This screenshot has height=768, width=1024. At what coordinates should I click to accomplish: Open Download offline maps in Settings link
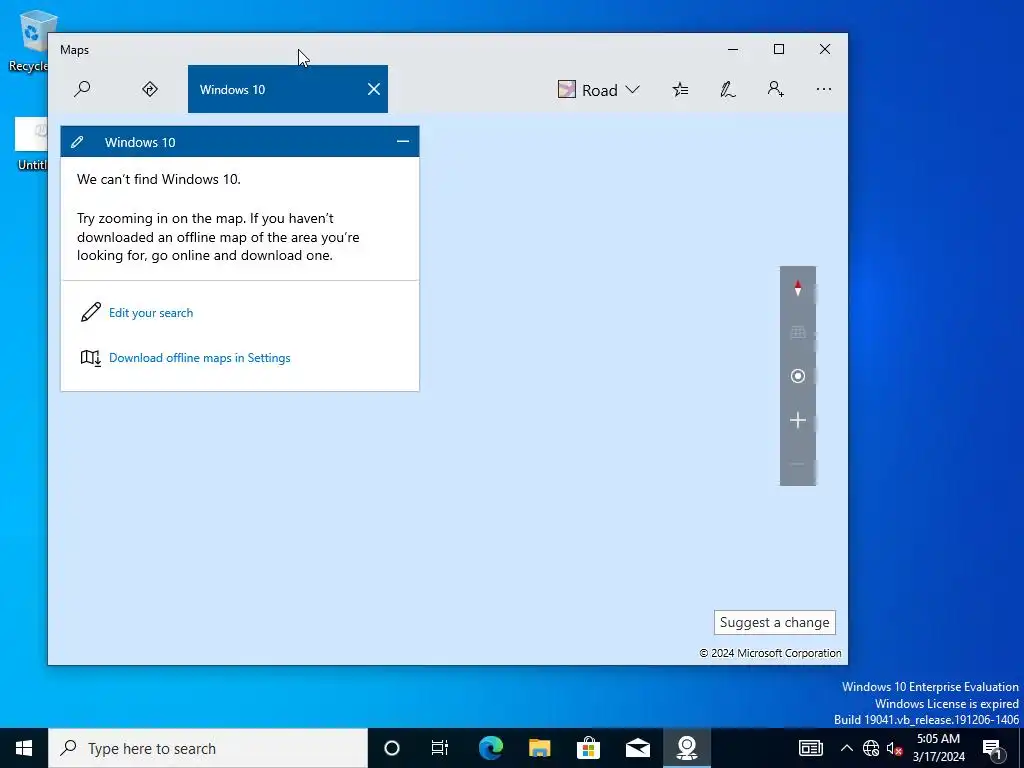[200, 358]
